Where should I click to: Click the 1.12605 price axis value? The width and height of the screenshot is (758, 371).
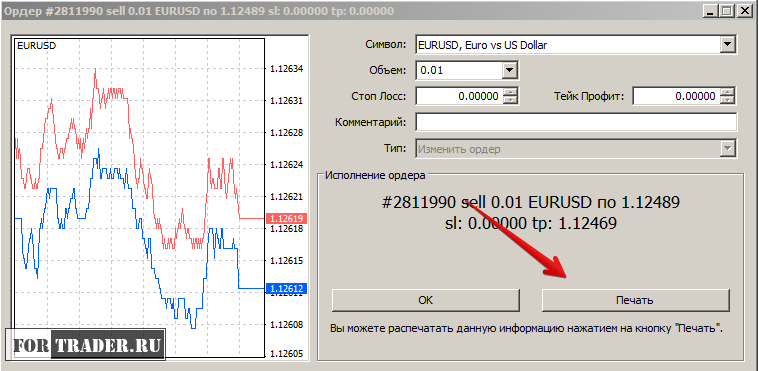tap(287, 355)
